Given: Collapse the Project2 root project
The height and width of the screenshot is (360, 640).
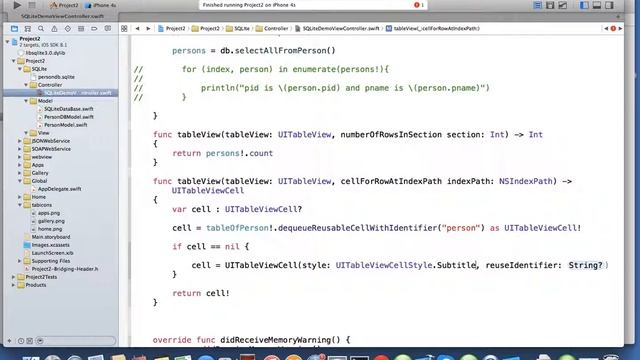Looking at the screenshot, I should (x=7, y=42).
